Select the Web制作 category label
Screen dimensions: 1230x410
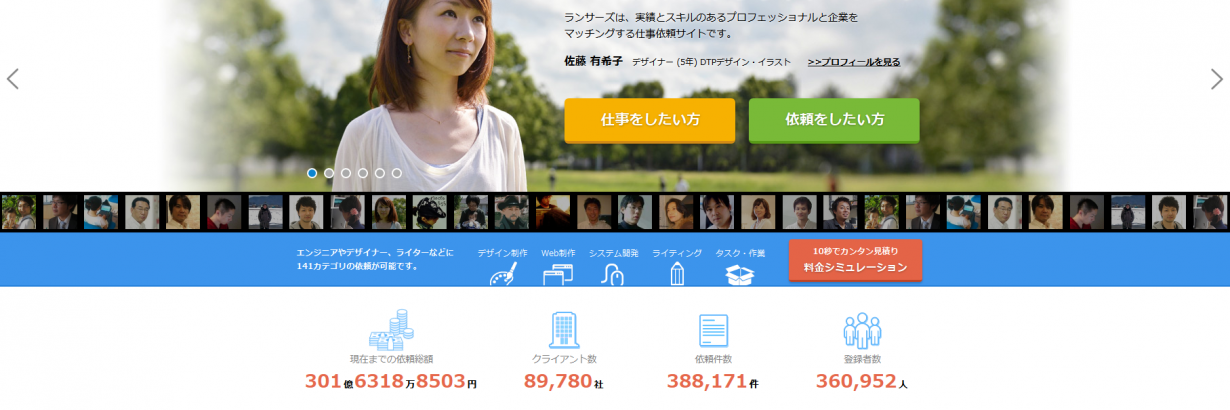pyautogui.click(x=558, y=253)
